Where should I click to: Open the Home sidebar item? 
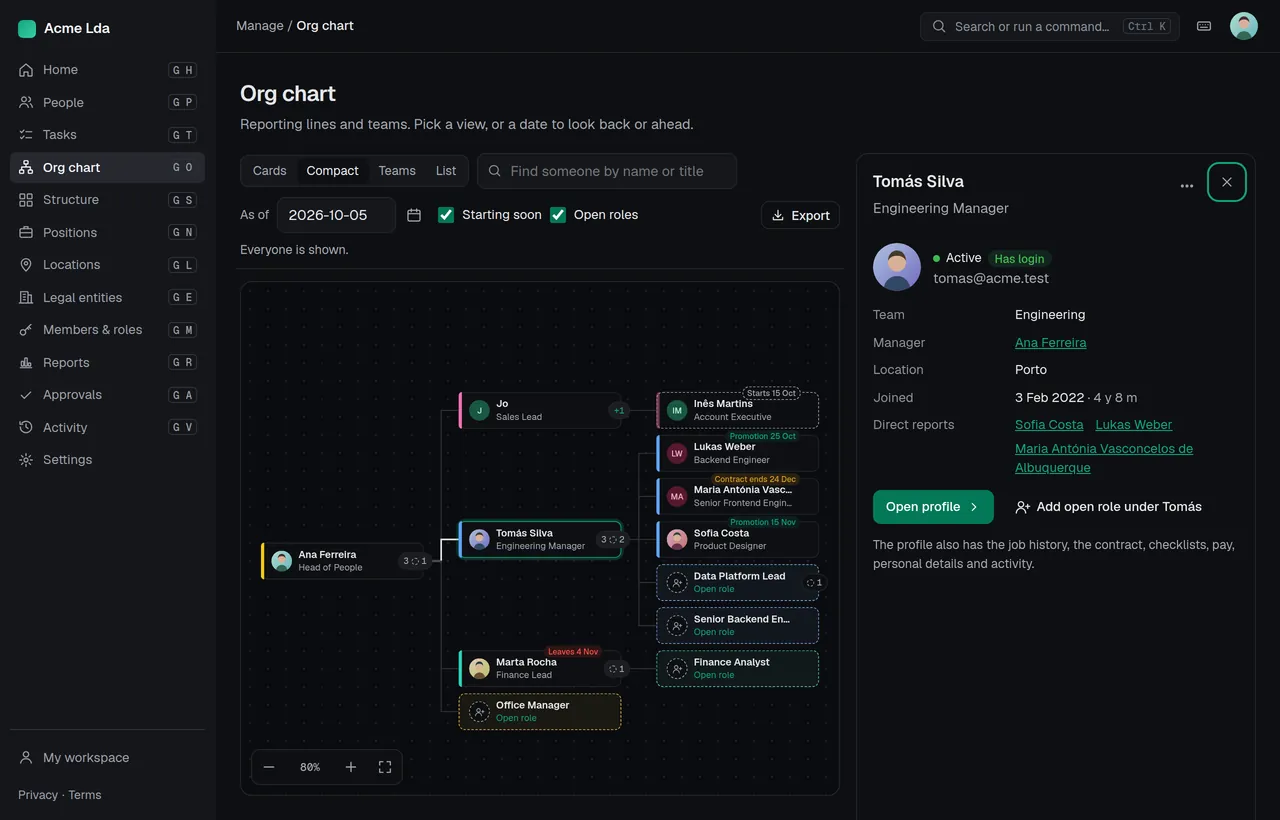(x=107, y=70)
